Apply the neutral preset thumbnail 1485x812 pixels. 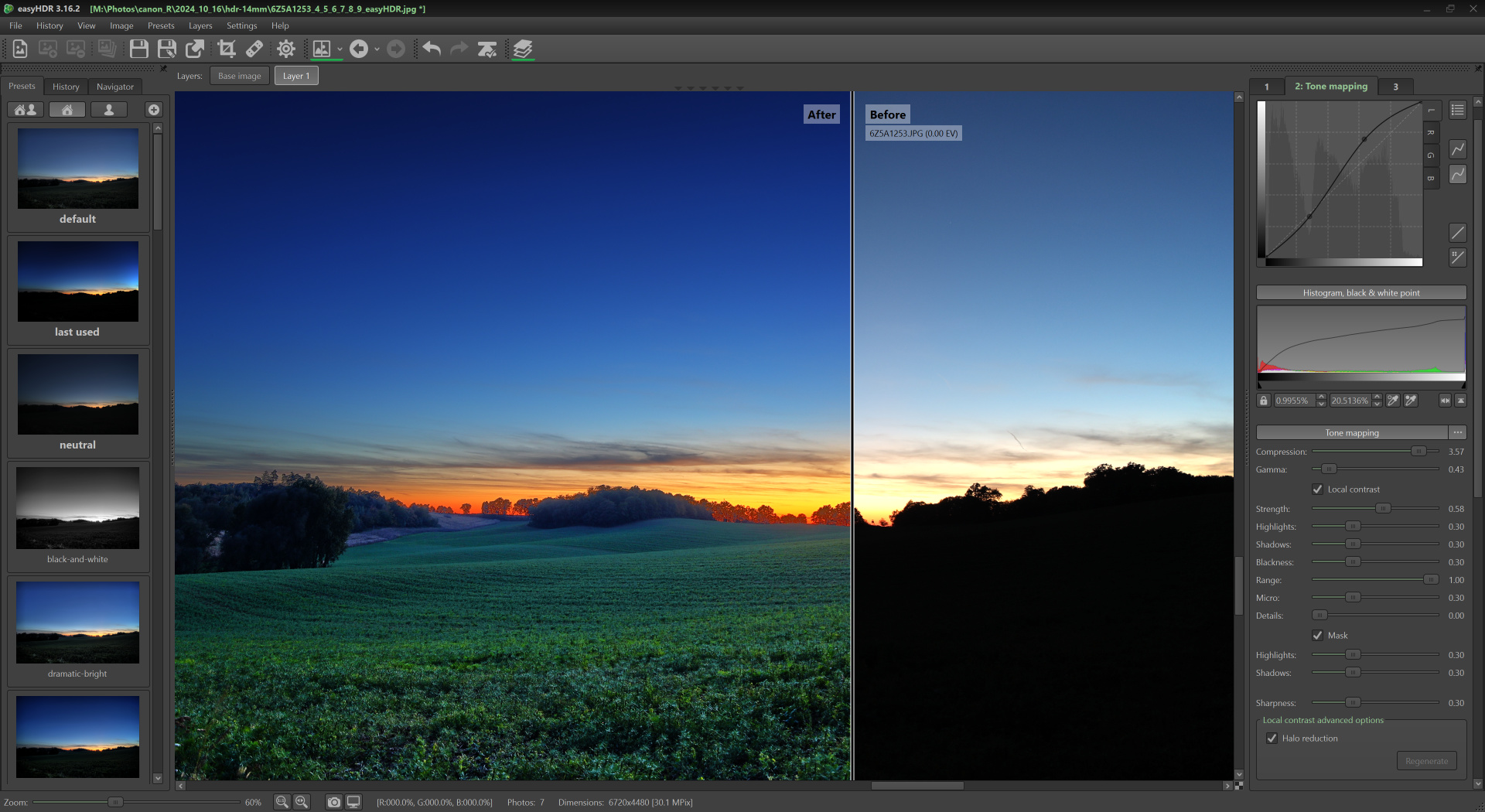tap(78, 394)
